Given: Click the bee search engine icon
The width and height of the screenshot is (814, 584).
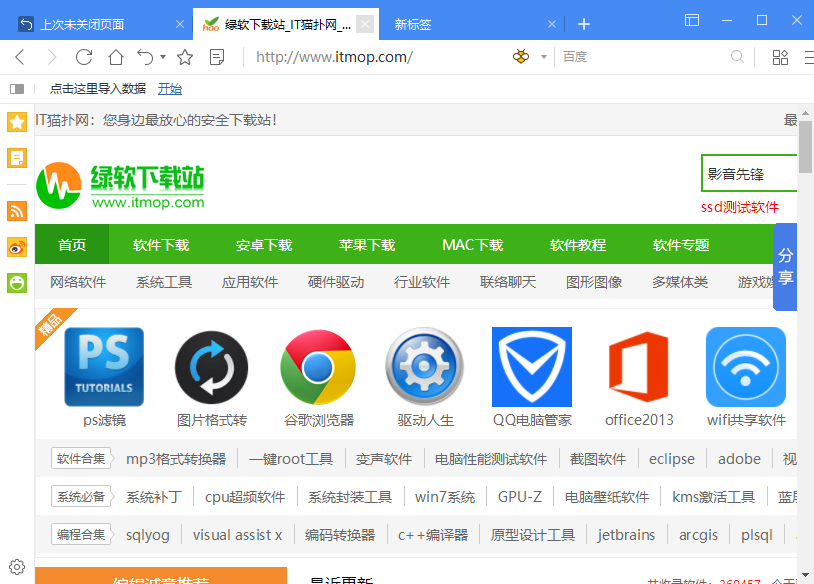Looking at the screenshot, I should [521, 56].
